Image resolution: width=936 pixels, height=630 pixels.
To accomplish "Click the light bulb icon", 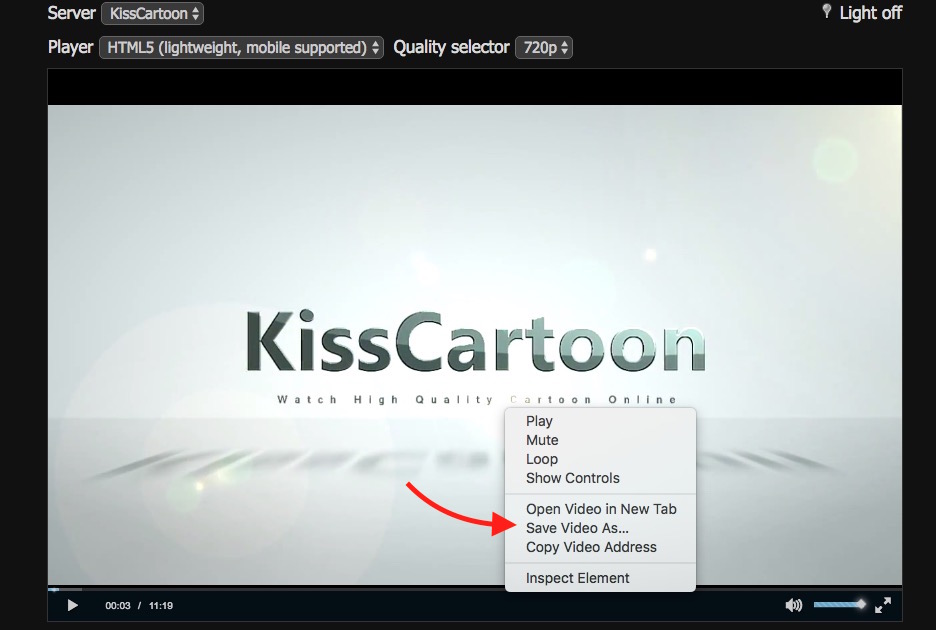I will [826, 12].
